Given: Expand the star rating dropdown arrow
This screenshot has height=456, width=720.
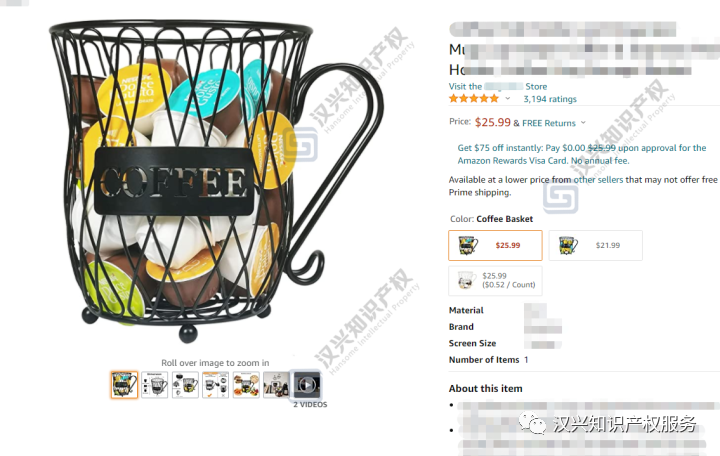Looking at the screenshot, I should pyautogui.click(x=507, y=99).
